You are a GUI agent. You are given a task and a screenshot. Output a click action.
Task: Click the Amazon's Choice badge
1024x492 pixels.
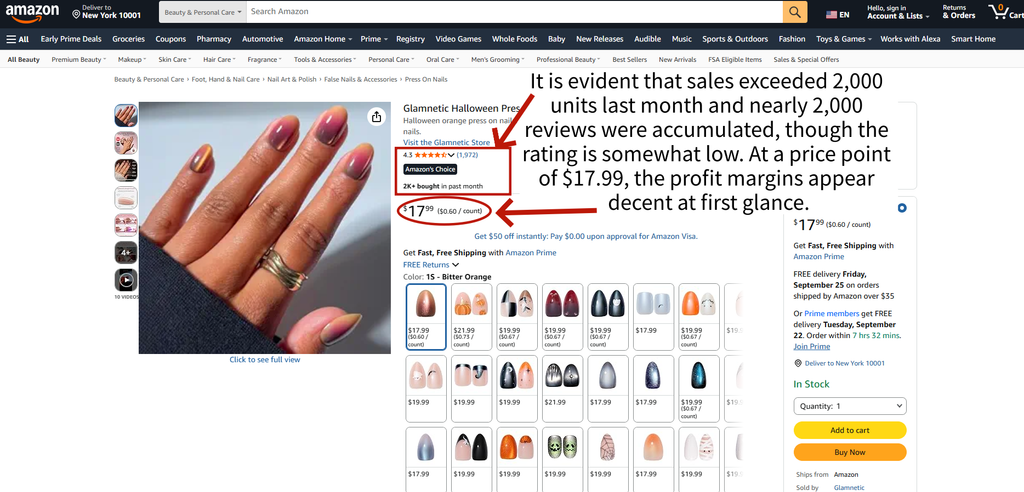pos(430,170)
